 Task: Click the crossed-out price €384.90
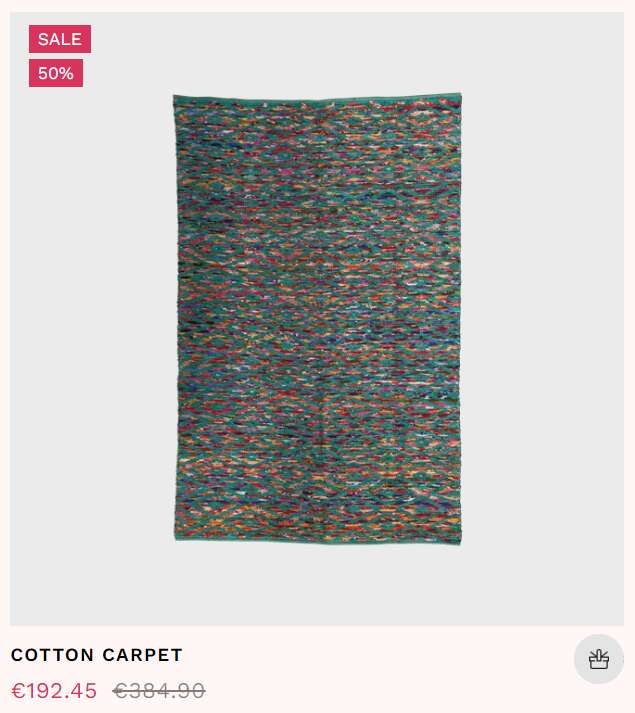tap(159, 691)
